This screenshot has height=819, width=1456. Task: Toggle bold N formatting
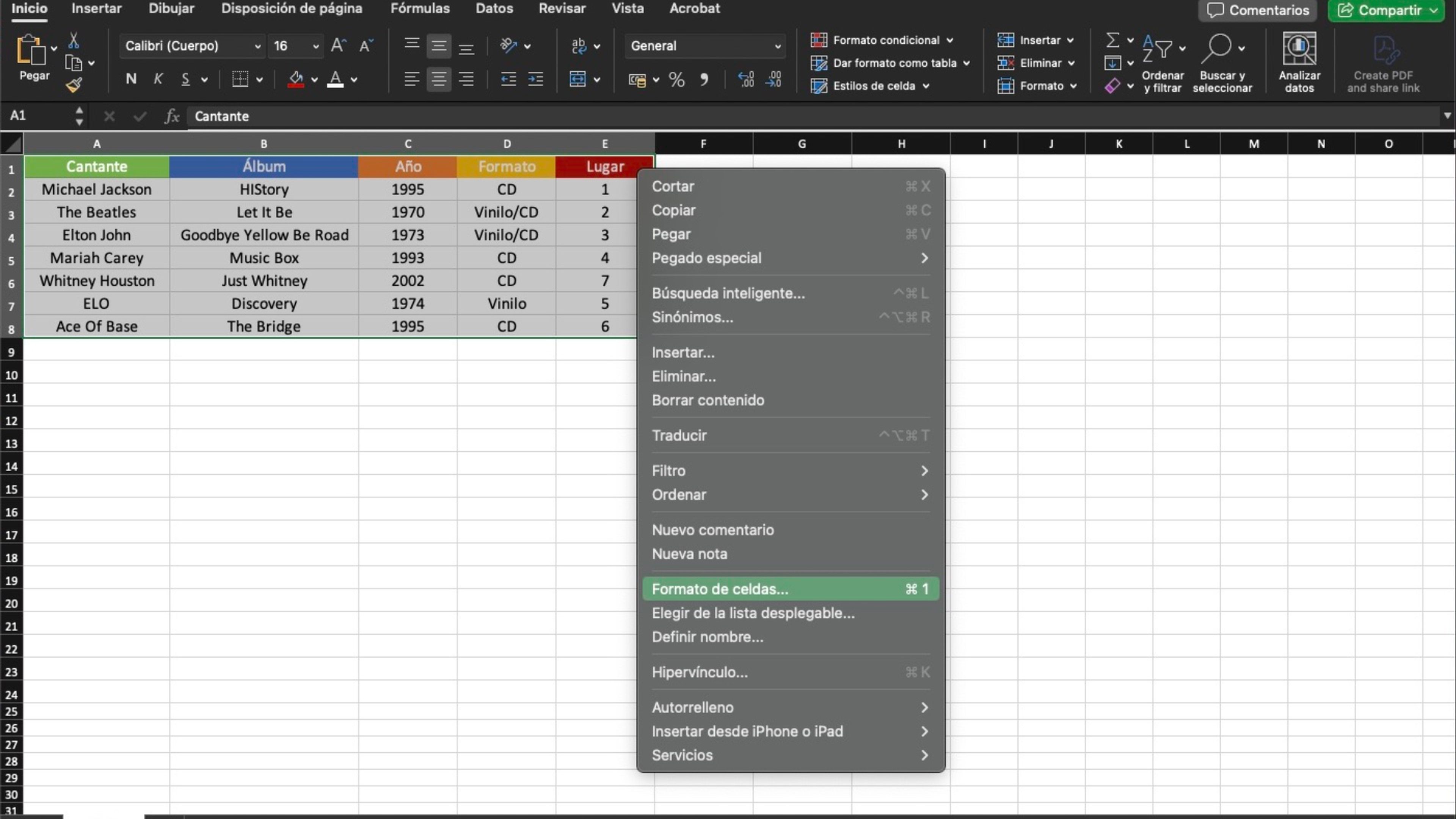[131, 79]
